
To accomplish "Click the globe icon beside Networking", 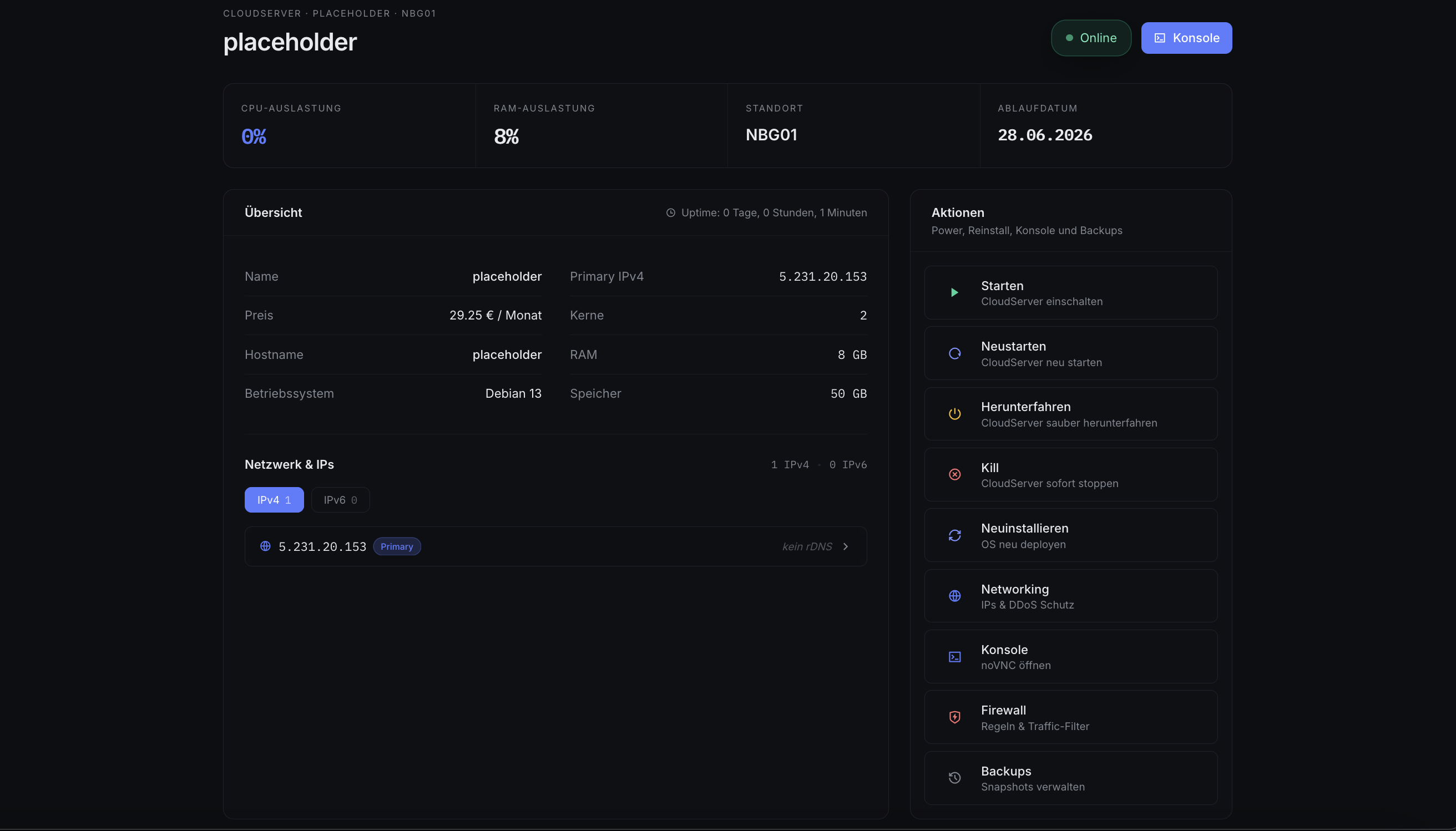I will point(954,596).
